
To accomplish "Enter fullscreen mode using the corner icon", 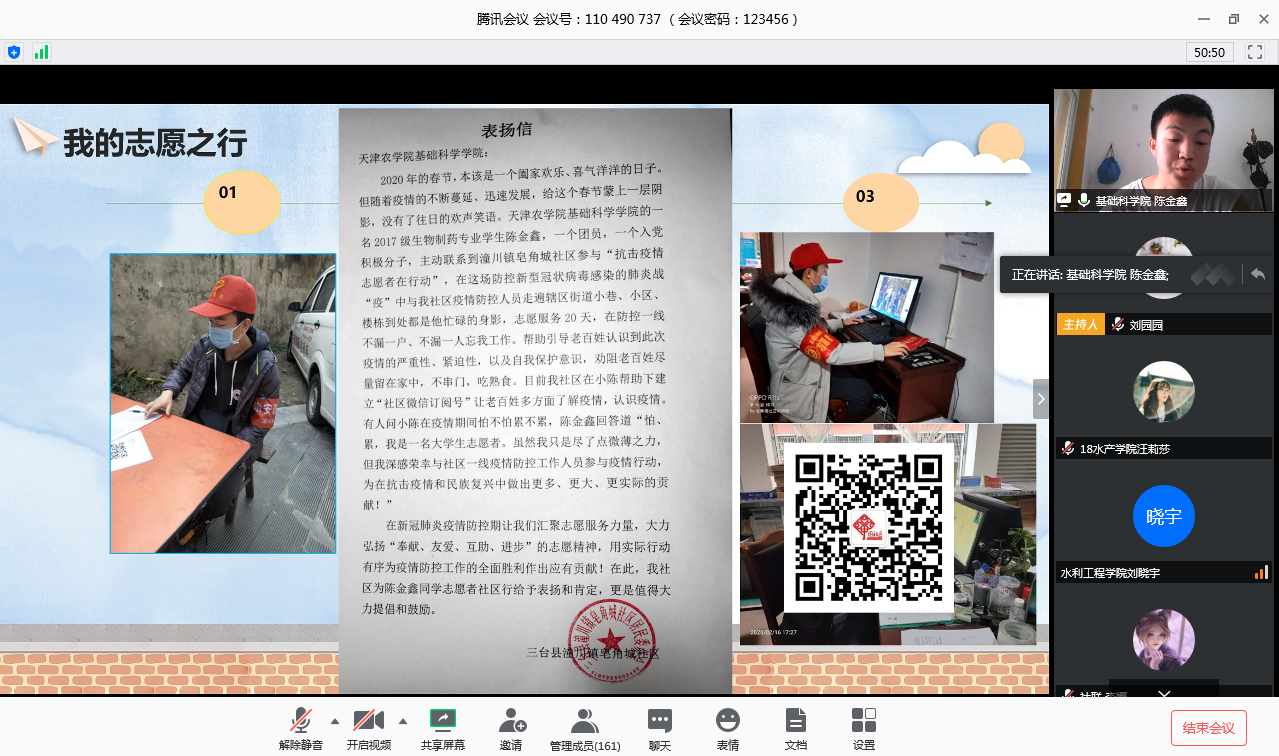I will click(x=1254, y=52).
